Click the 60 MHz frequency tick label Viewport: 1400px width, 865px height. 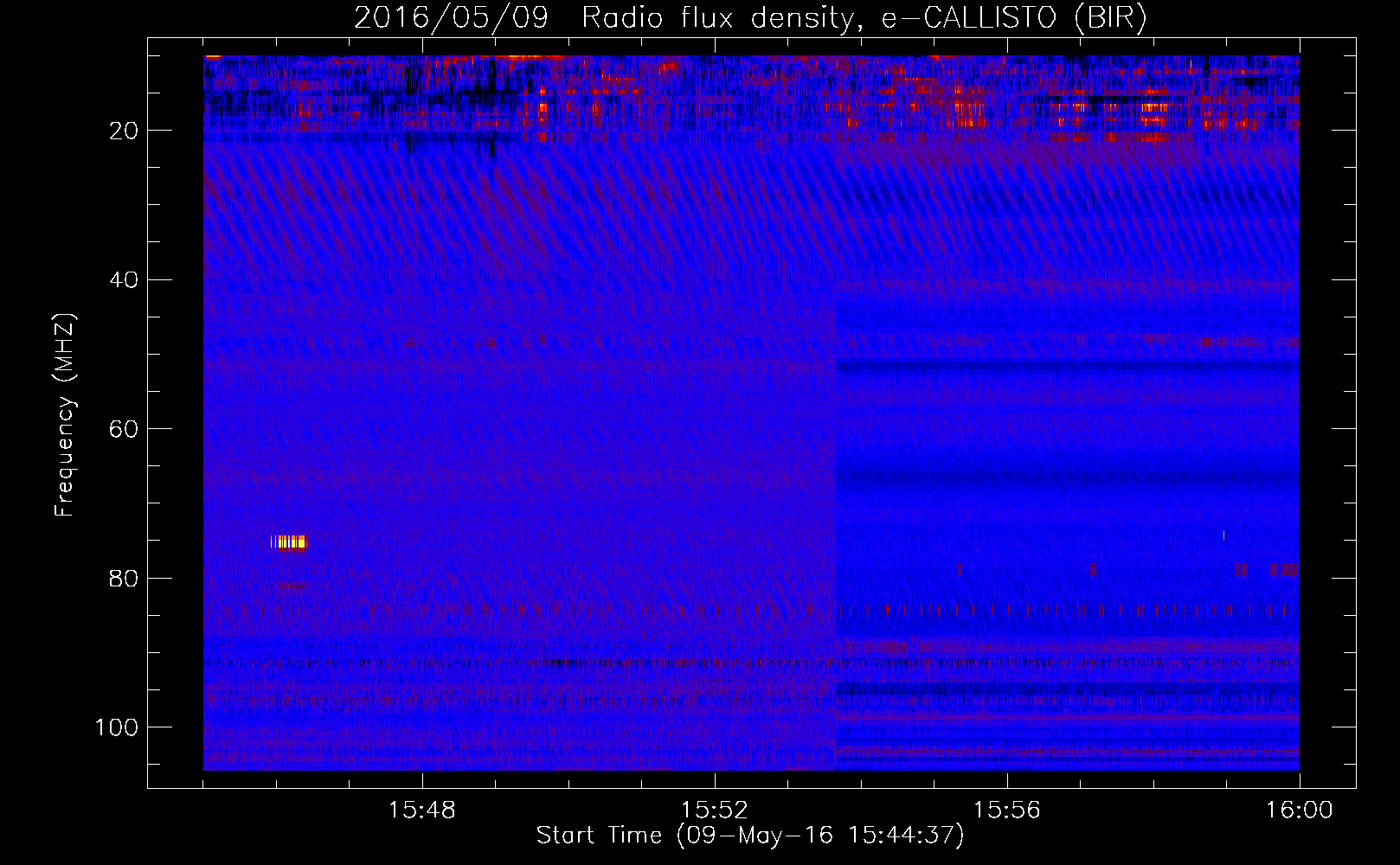click(124, 429)
